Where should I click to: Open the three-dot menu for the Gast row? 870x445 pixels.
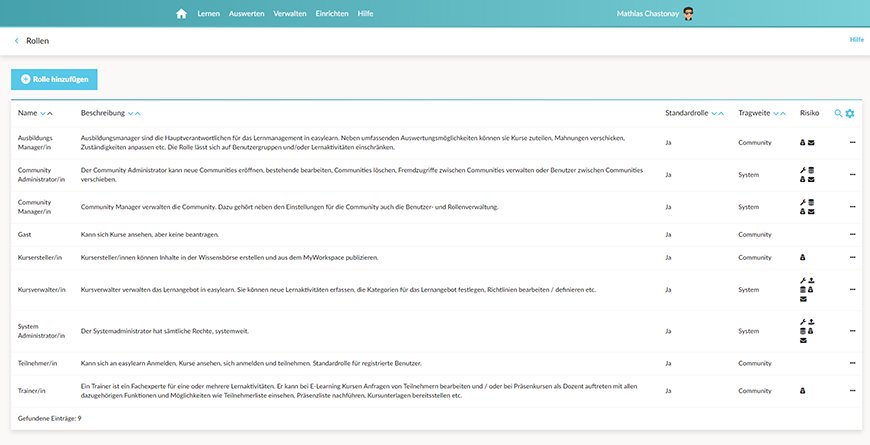point(853,234)
